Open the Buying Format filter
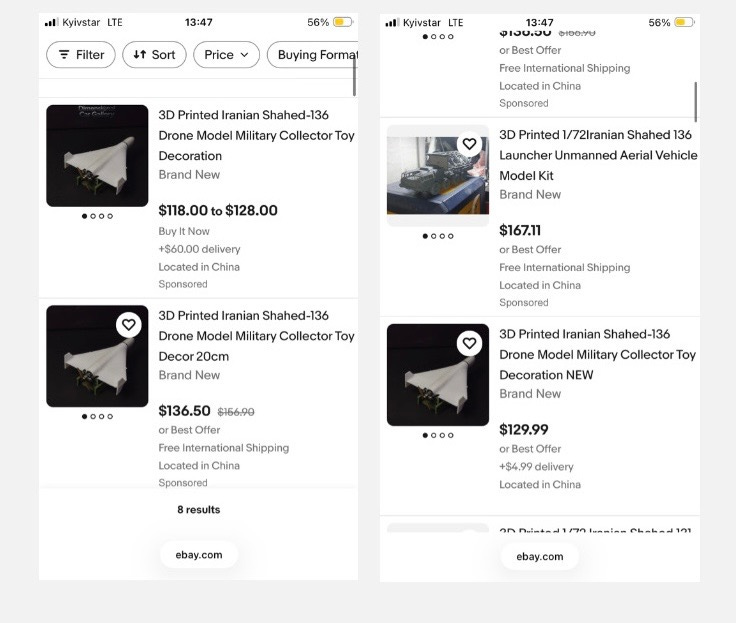The width and height of the screenshot is (736, 623). (313, 55)
